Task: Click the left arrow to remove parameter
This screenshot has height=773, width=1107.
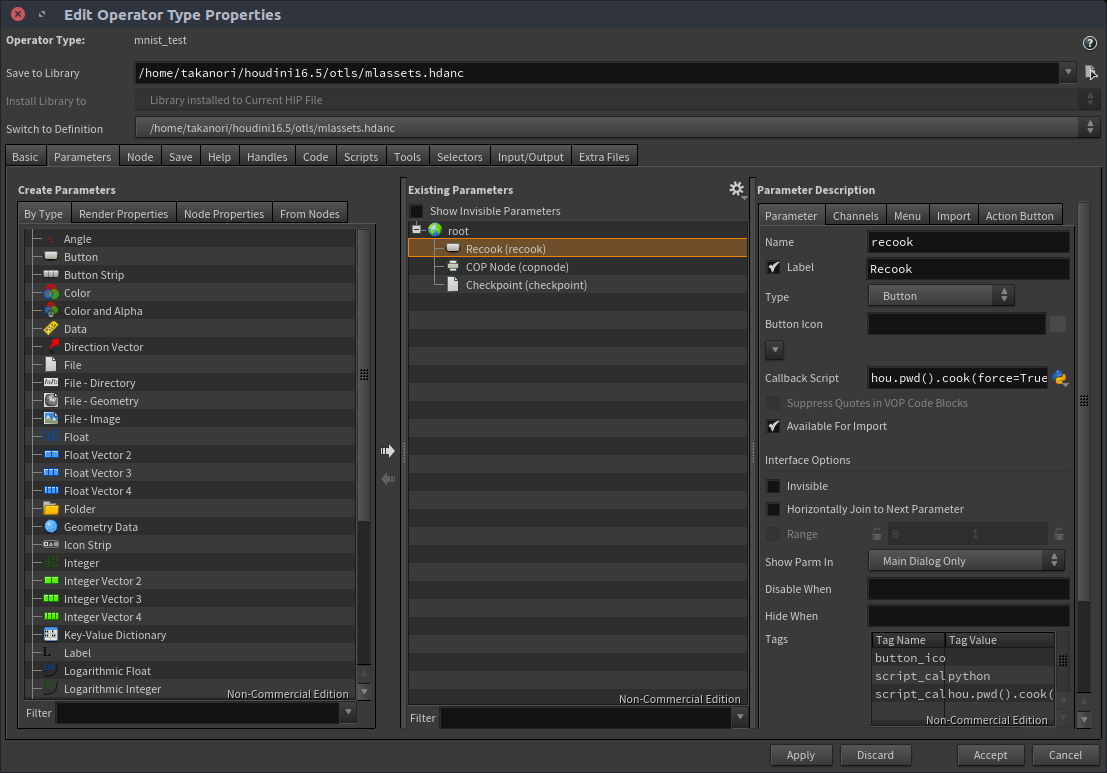Action: click(x=388, y=479)
